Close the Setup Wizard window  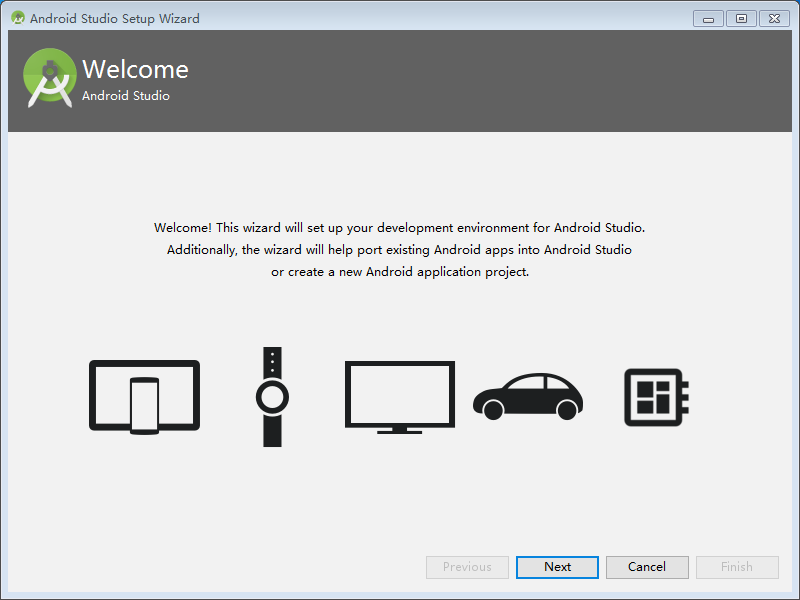click(x=774, y=19)
